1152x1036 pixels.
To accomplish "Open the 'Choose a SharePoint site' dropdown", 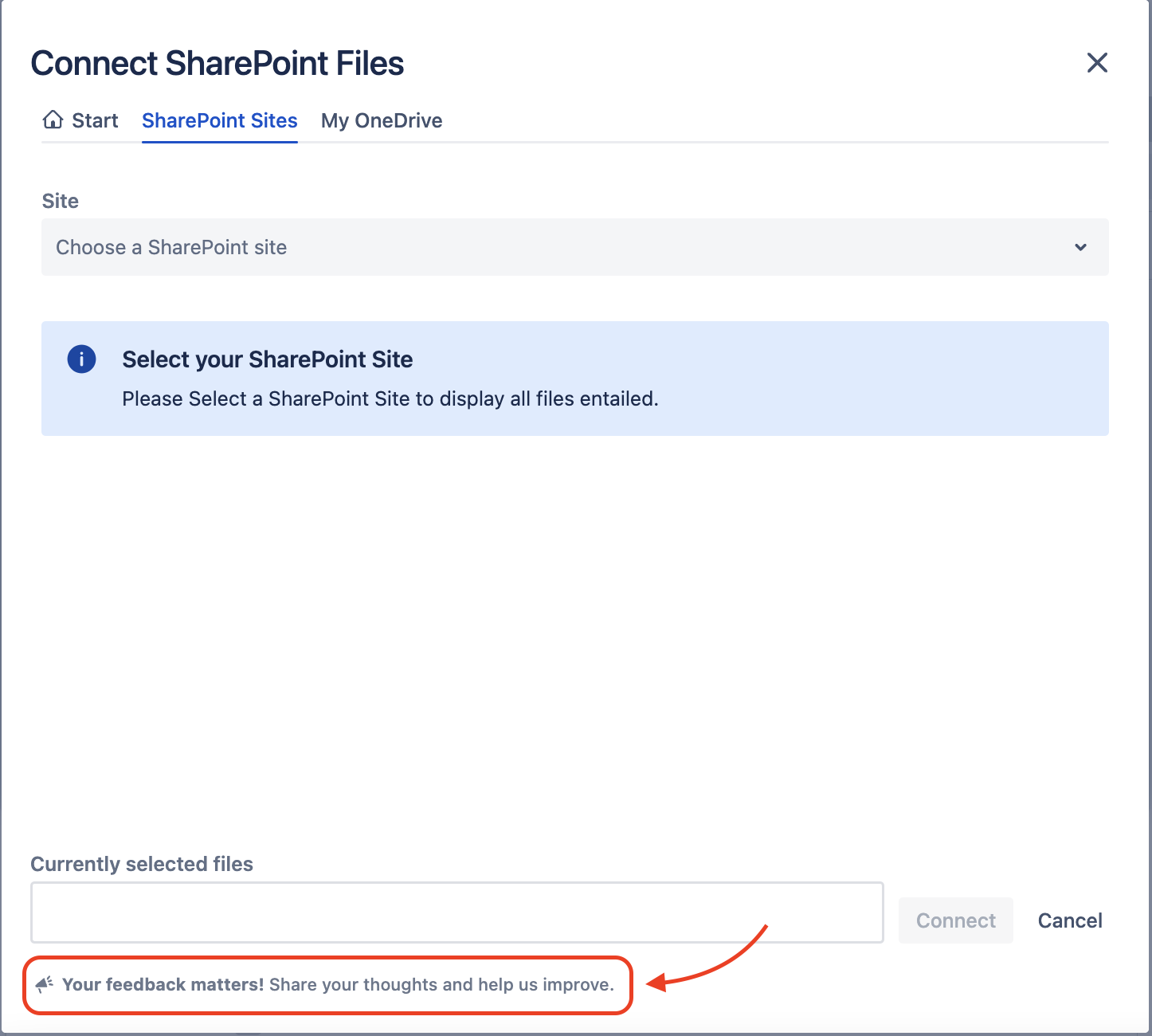I will point(558,247).
